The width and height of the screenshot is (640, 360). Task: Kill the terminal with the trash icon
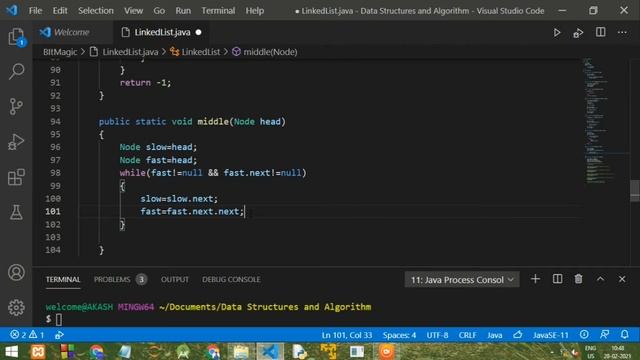coord(578,279)
